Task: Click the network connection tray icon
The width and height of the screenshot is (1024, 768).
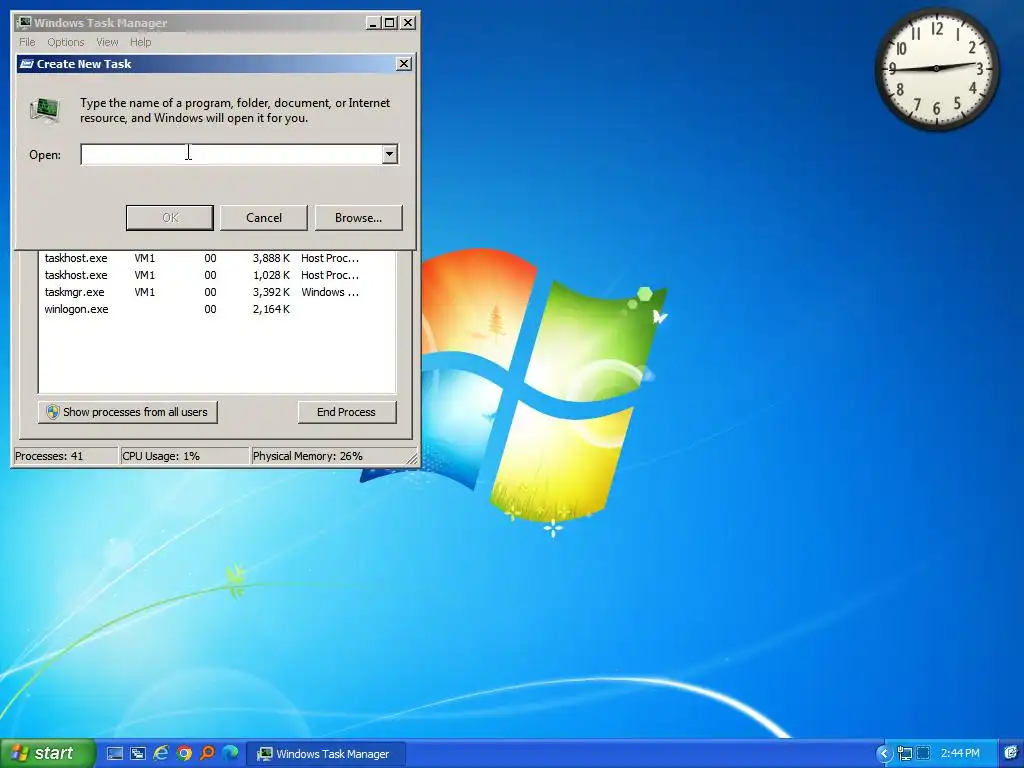Action: tap(904, 754)
